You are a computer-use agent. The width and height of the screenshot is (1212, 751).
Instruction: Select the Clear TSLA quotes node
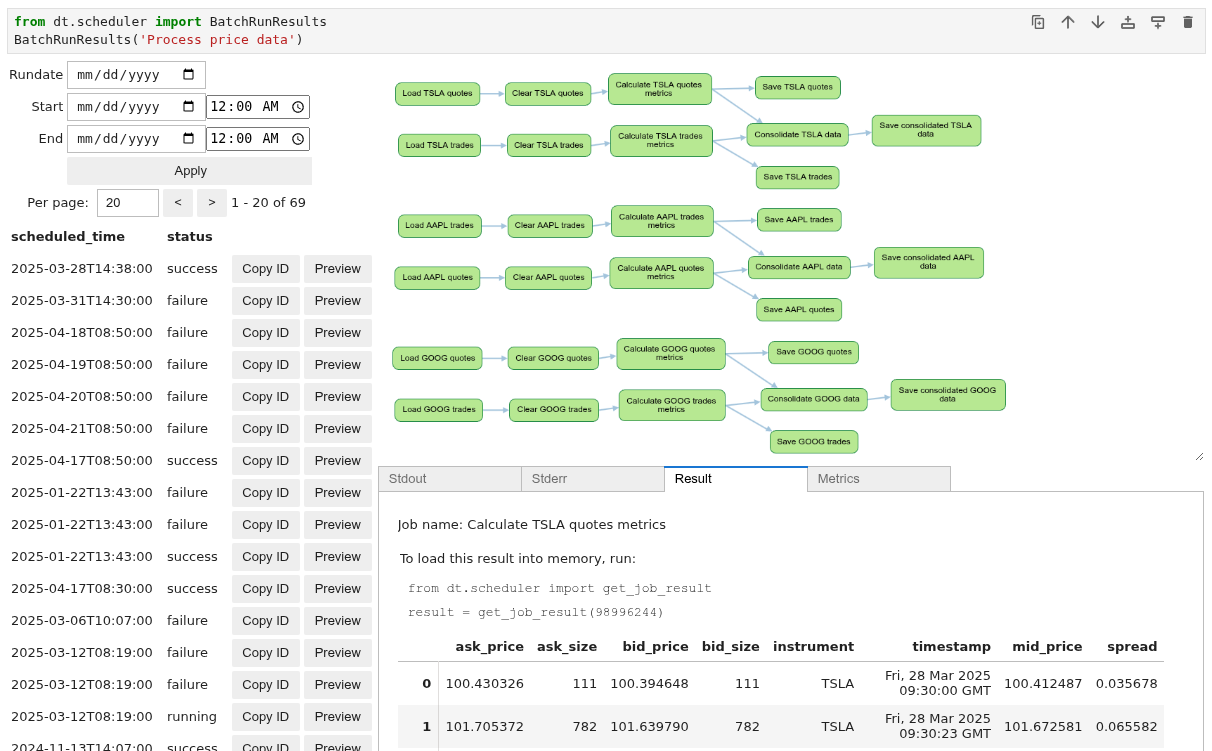coord(548,94)
